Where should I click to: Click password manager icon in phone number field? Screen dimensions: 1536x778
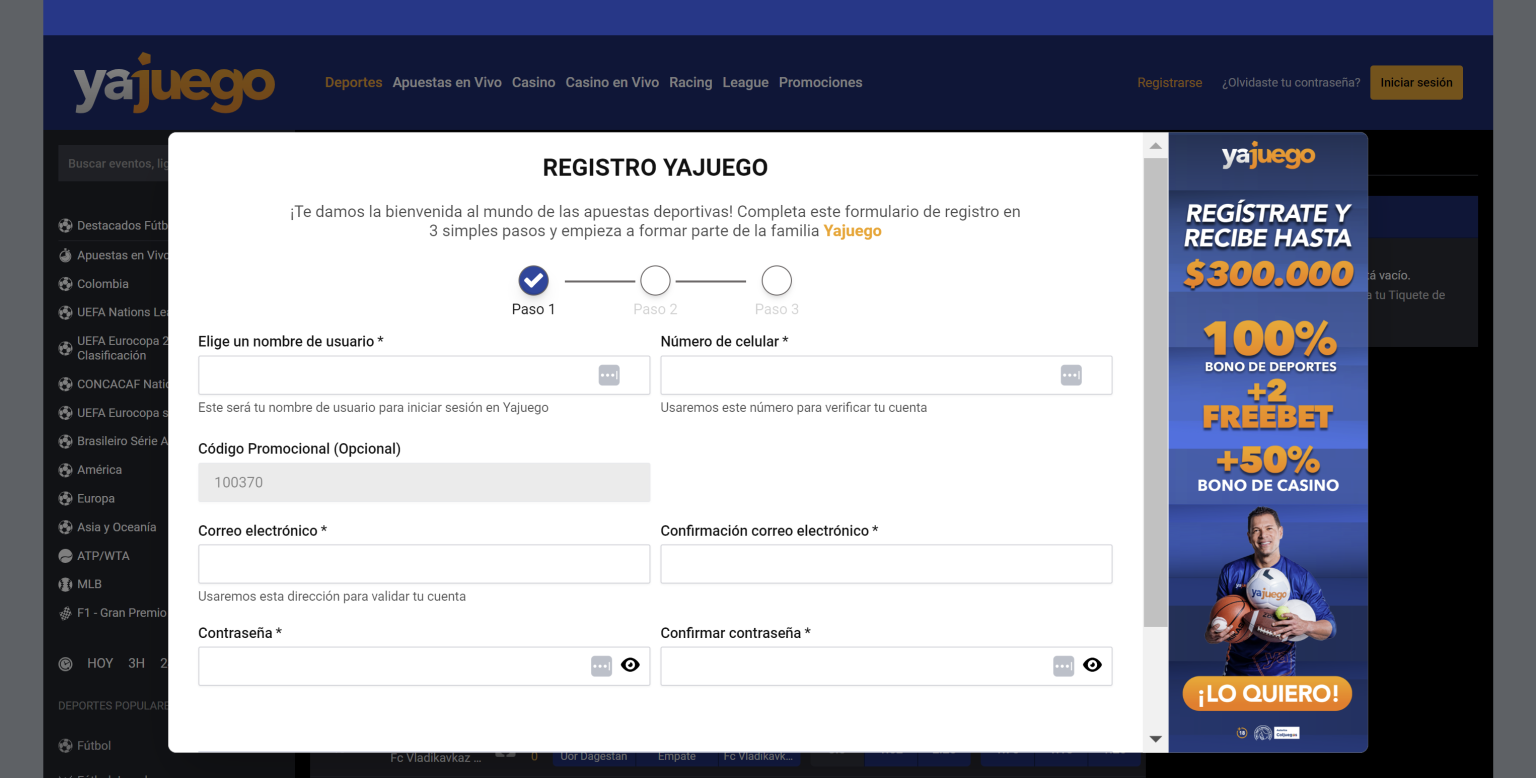(x=1071, y=375)
